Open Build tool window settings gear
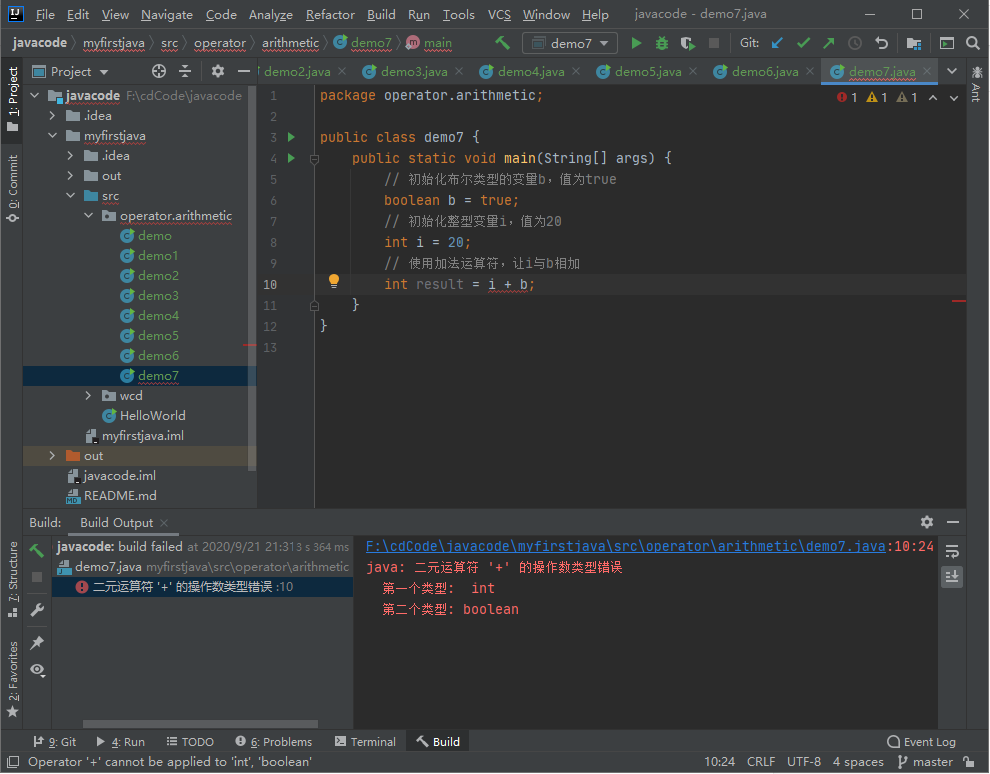 [927, 522]
